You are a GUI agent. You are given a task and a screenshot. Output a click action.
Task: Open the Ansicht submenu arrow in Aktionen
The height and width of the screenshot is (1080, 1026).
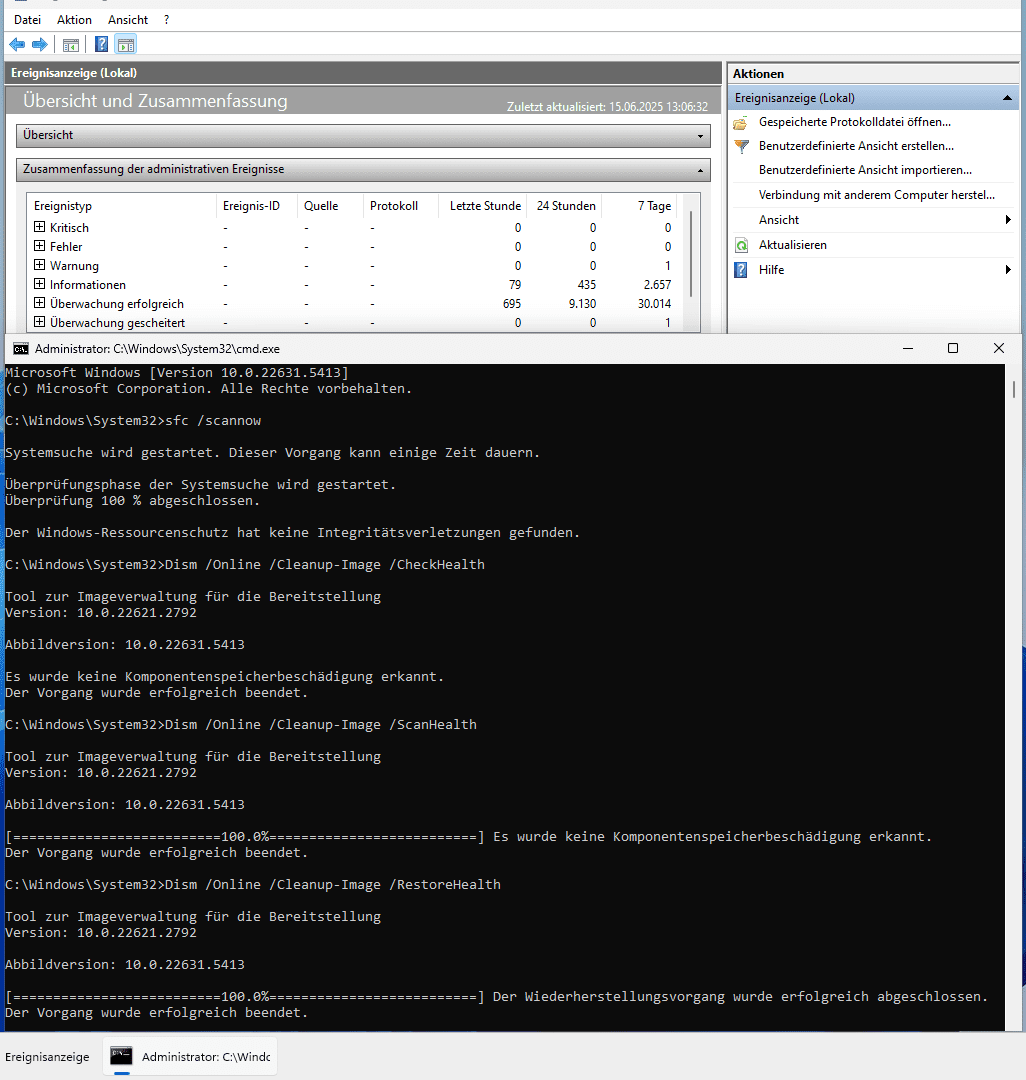(x=1008, y=220)
